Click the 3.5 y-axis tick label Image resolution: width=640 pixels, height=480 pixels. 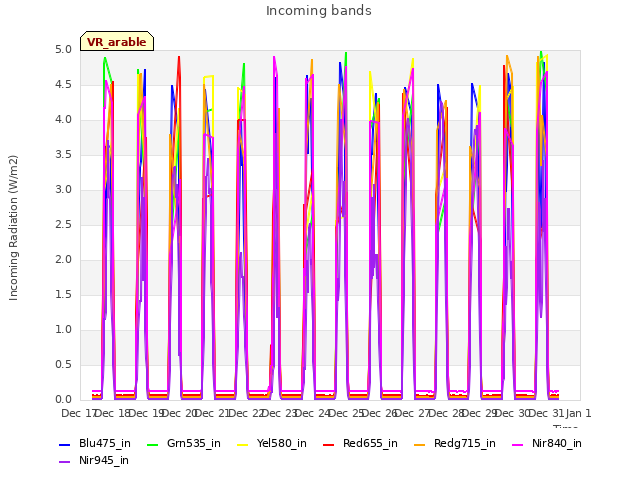point(63,155)
